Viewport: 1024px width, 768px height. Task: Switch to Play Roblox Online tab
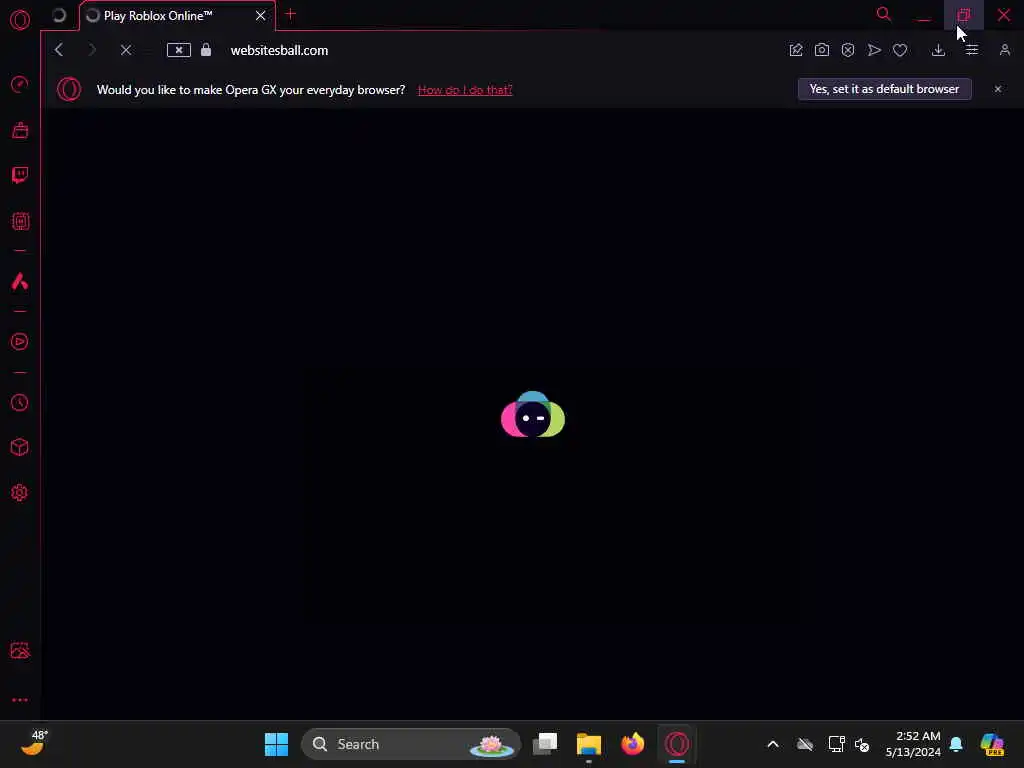coord(158,16)
